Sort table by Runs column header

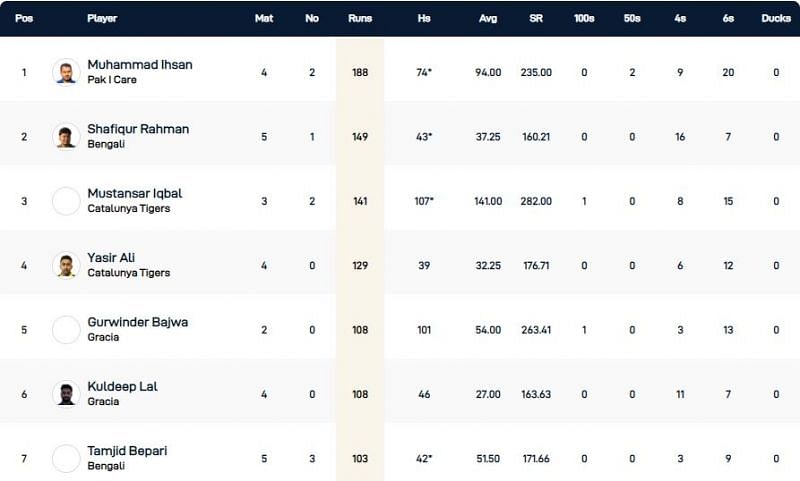360,19
